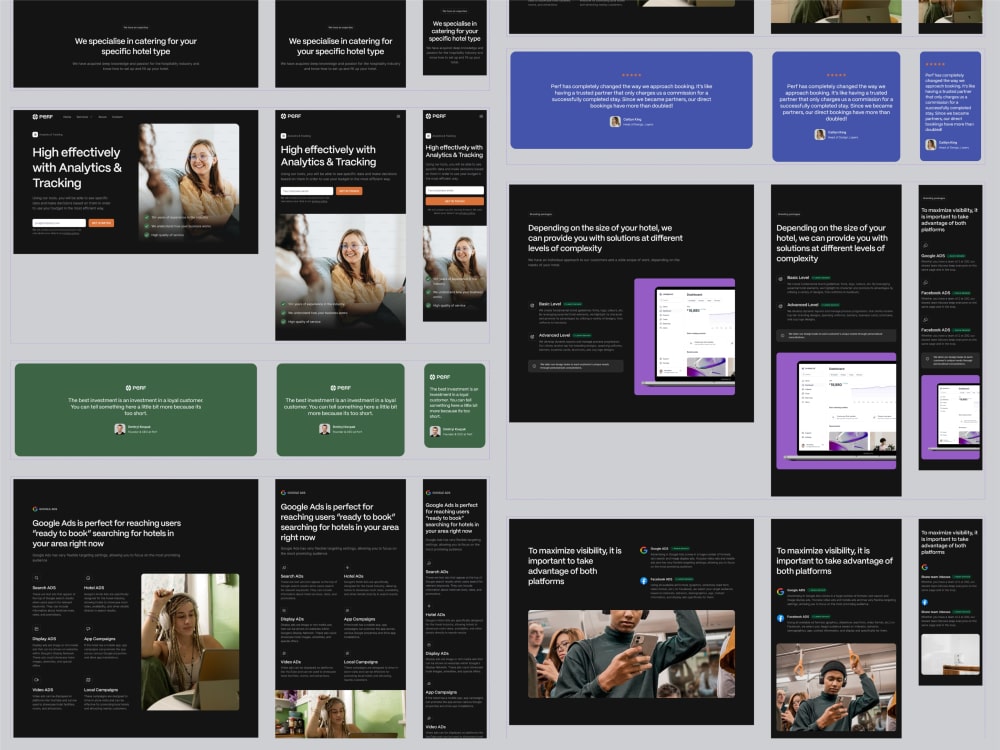Click the High quality of service check icon on tablet hero

point(283,321)
